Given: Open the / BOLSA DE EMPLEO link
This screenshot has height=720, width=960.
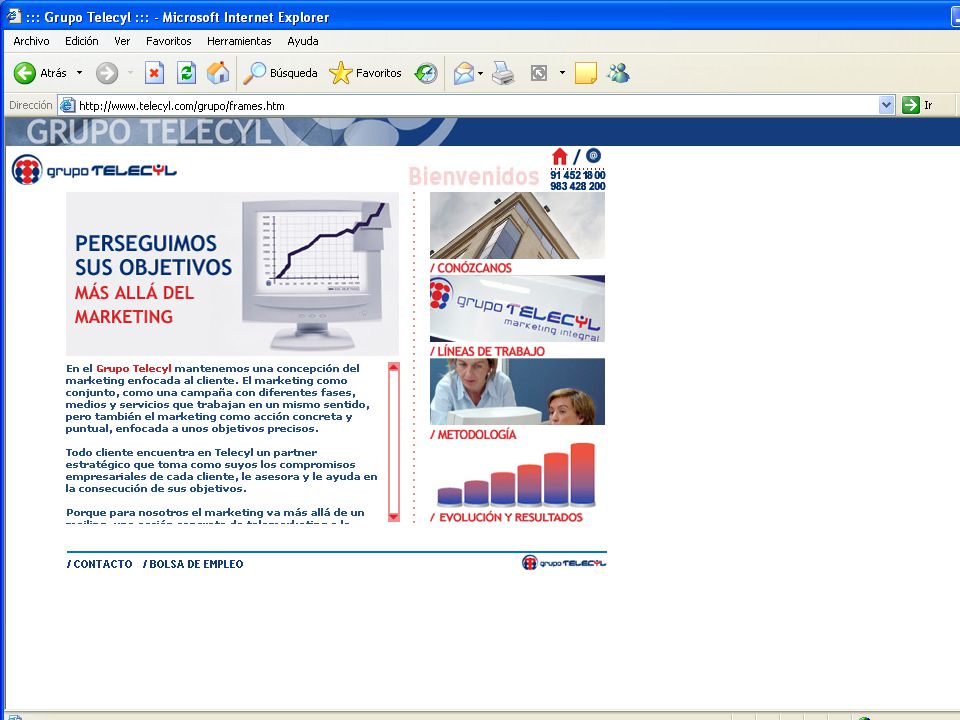Looking at the screenshot, I should pos(193,564).
